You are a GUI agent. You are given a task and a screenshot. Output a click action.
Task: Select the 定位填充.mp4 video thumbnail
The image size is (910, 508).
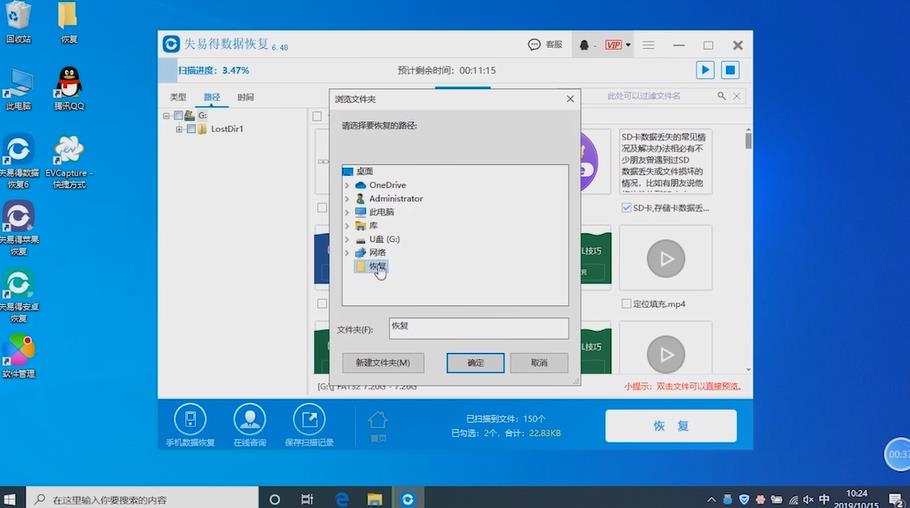666,258
